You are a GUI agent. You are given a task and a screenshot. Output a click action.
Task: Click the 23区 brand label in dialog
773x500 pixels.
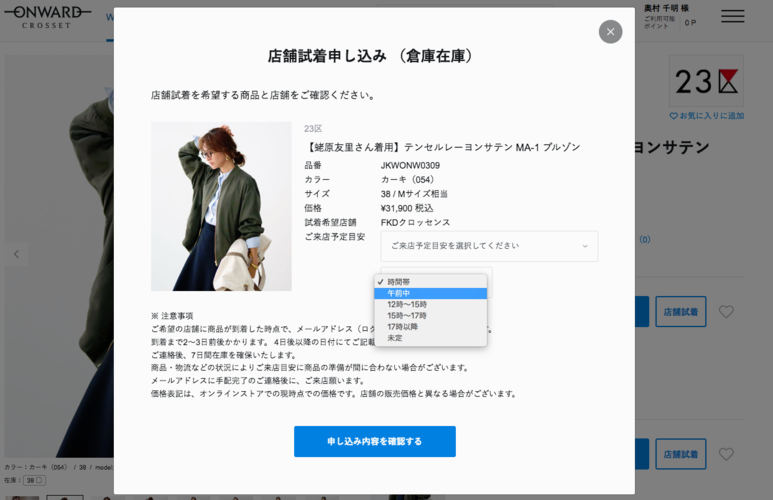click(313, 129)
